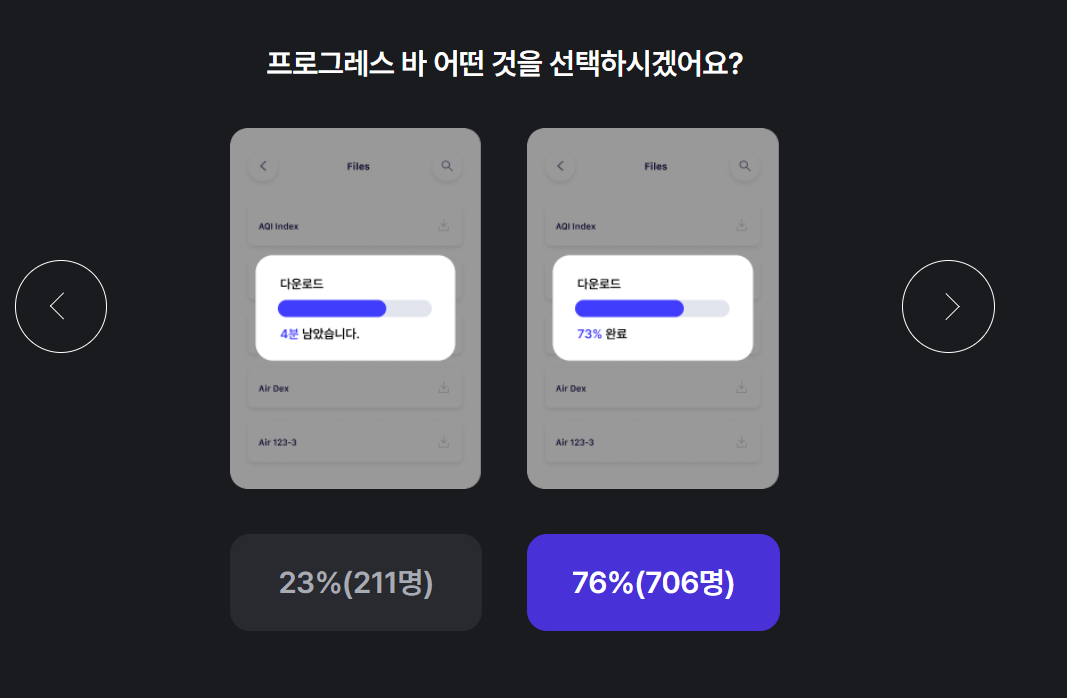This screenshot has width=1067, height=698.
Task: Select the 23%(211명) result button
Action: 356,582
